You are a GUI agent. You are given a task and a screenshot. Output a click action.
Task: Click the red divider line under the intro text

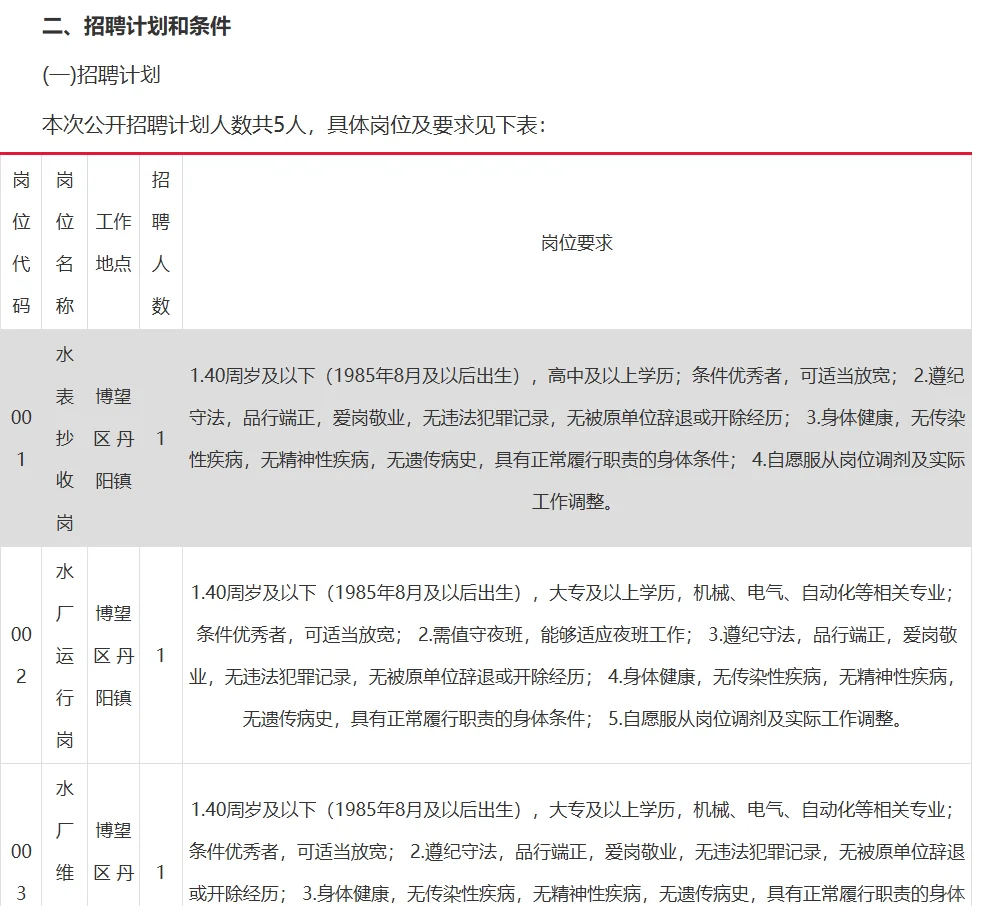click(x=495, y=153)
